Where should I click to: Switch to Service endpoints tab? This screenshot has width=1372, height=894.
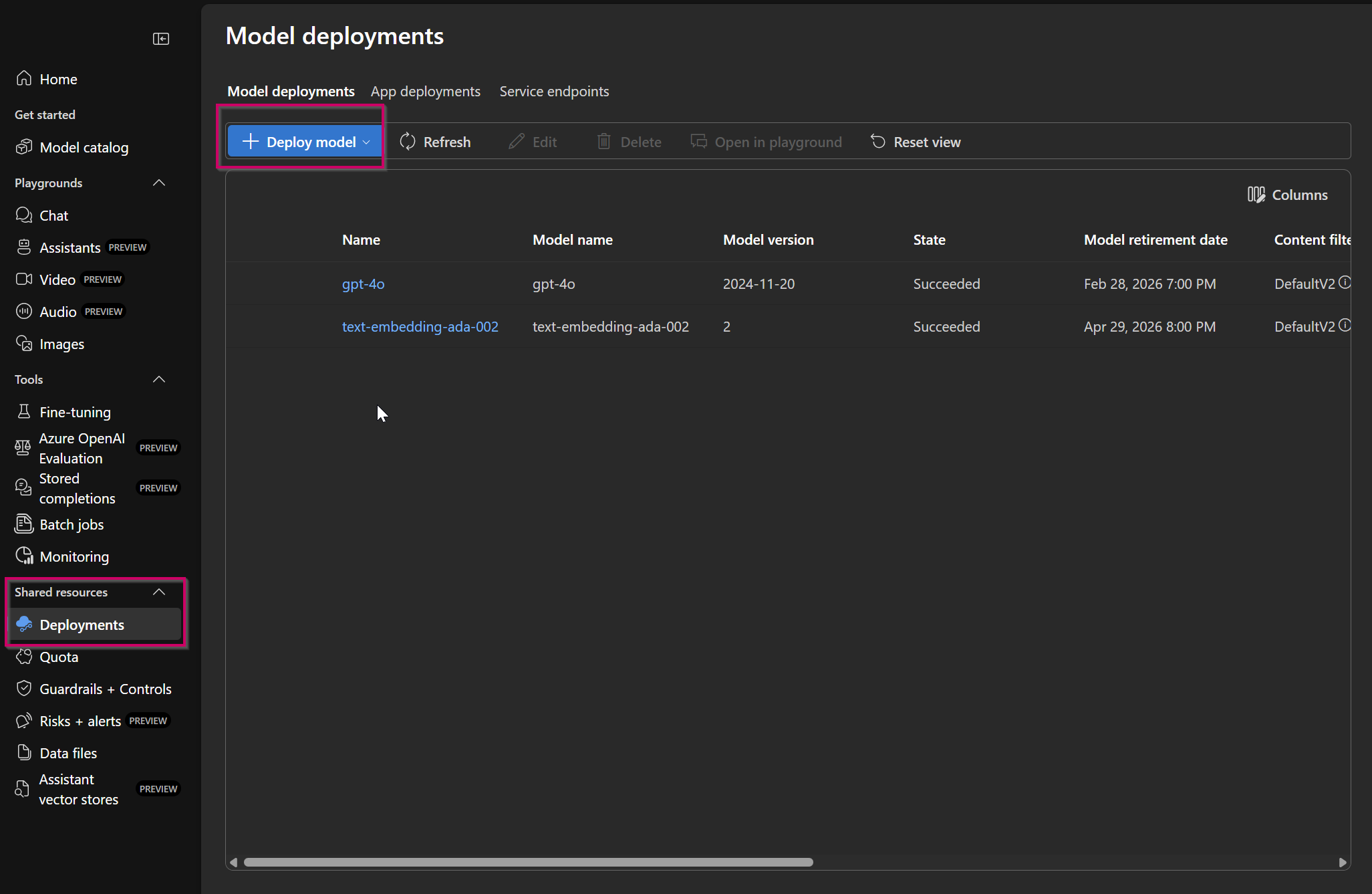554,91
